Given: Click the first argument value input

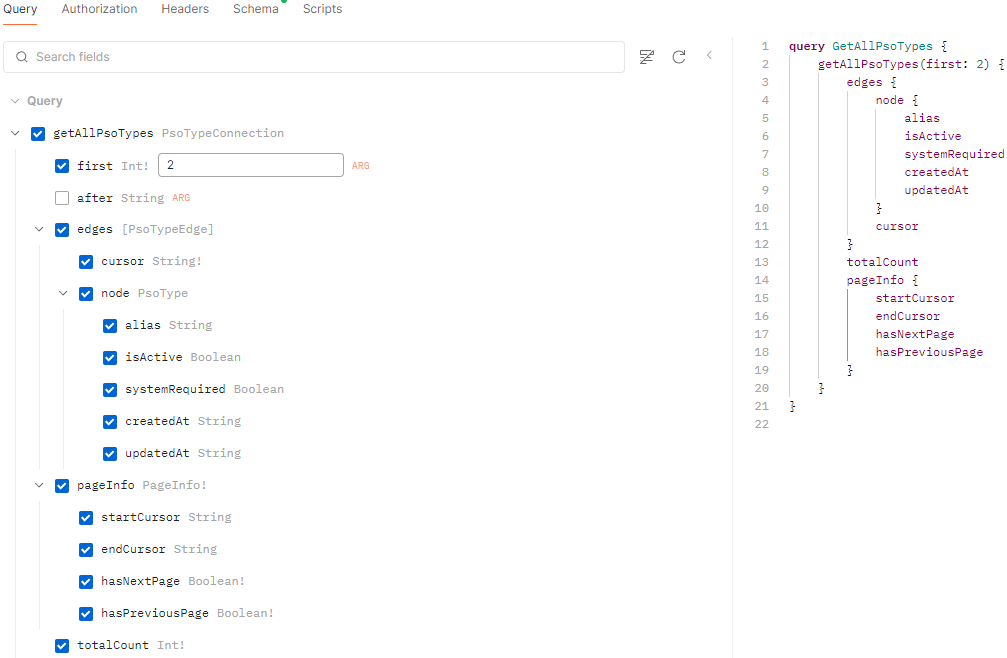Looking at the screenshot, I should click(250, 165).
